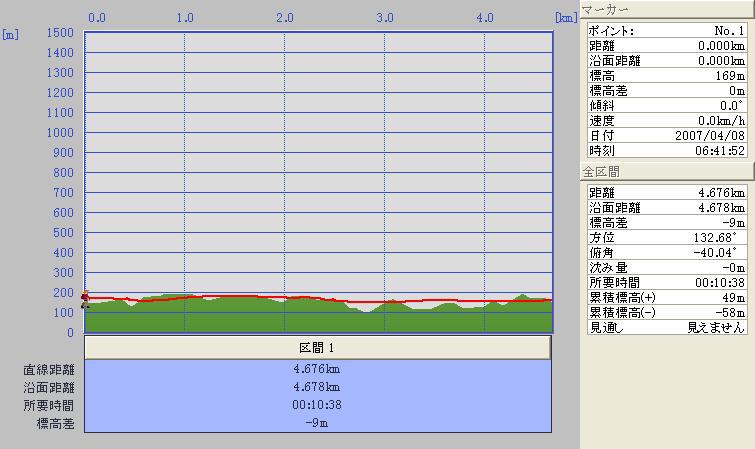
Task: Click the 累積標高(+) 49m row
Action: (667, 298)
